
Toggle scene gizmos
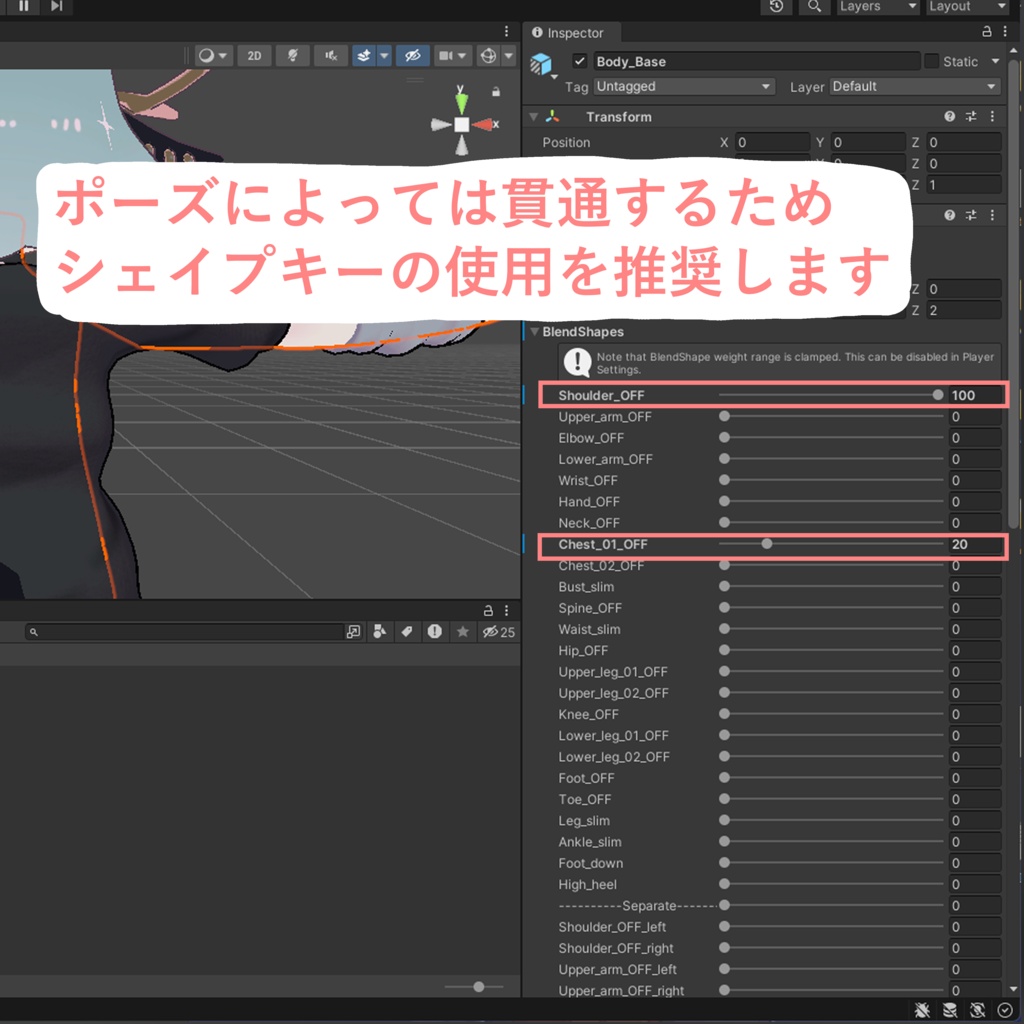pyautogui.click(x=488, y=56)
